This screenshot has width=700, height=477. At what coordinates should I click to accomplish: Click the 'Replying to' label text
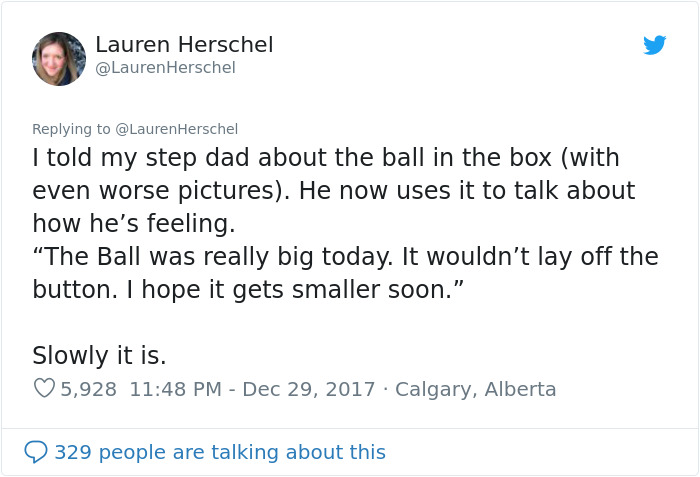[x=72, y=129]
